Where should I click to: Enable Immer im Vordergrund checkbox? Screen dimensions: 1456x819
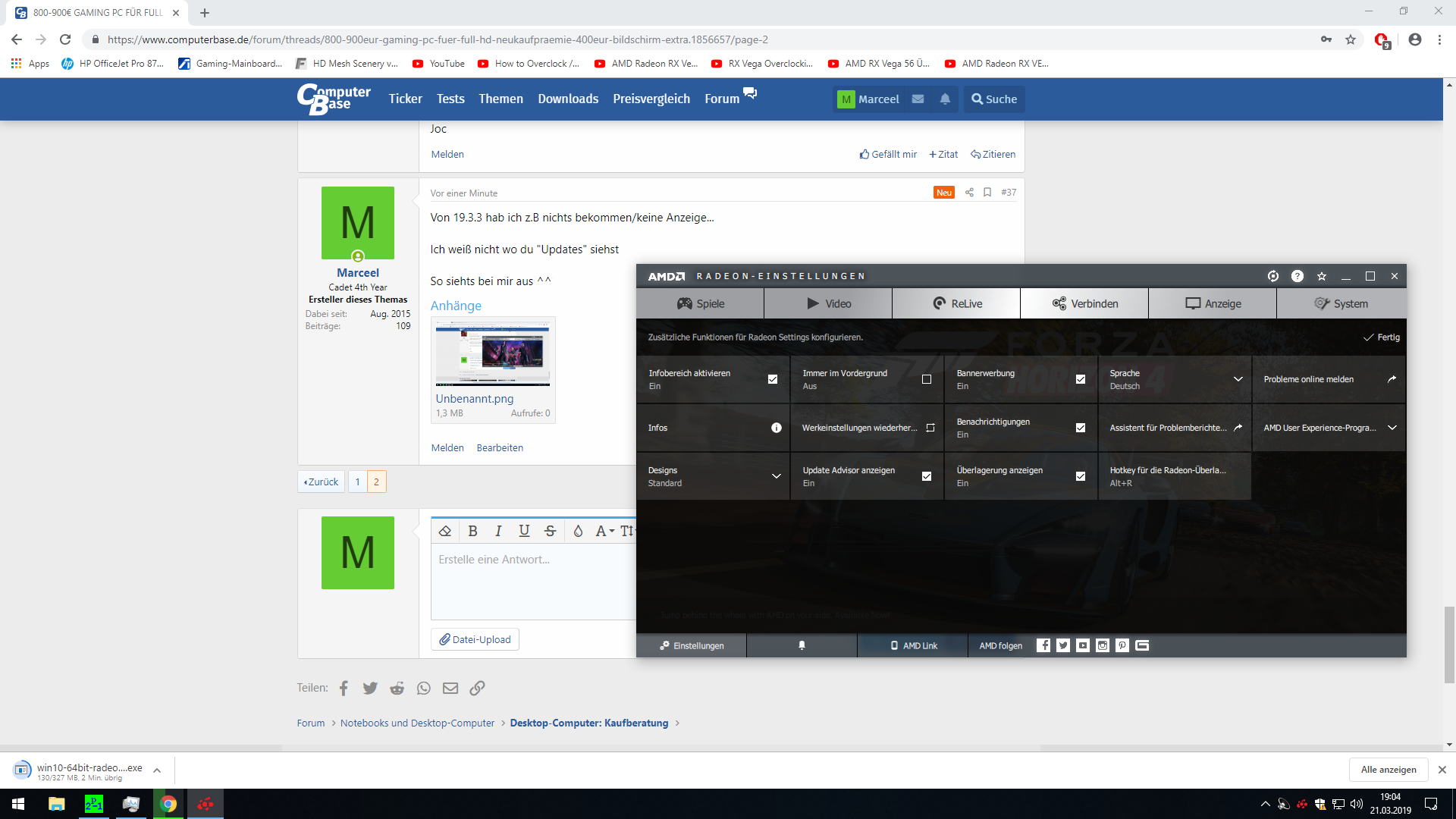[927, 379]
